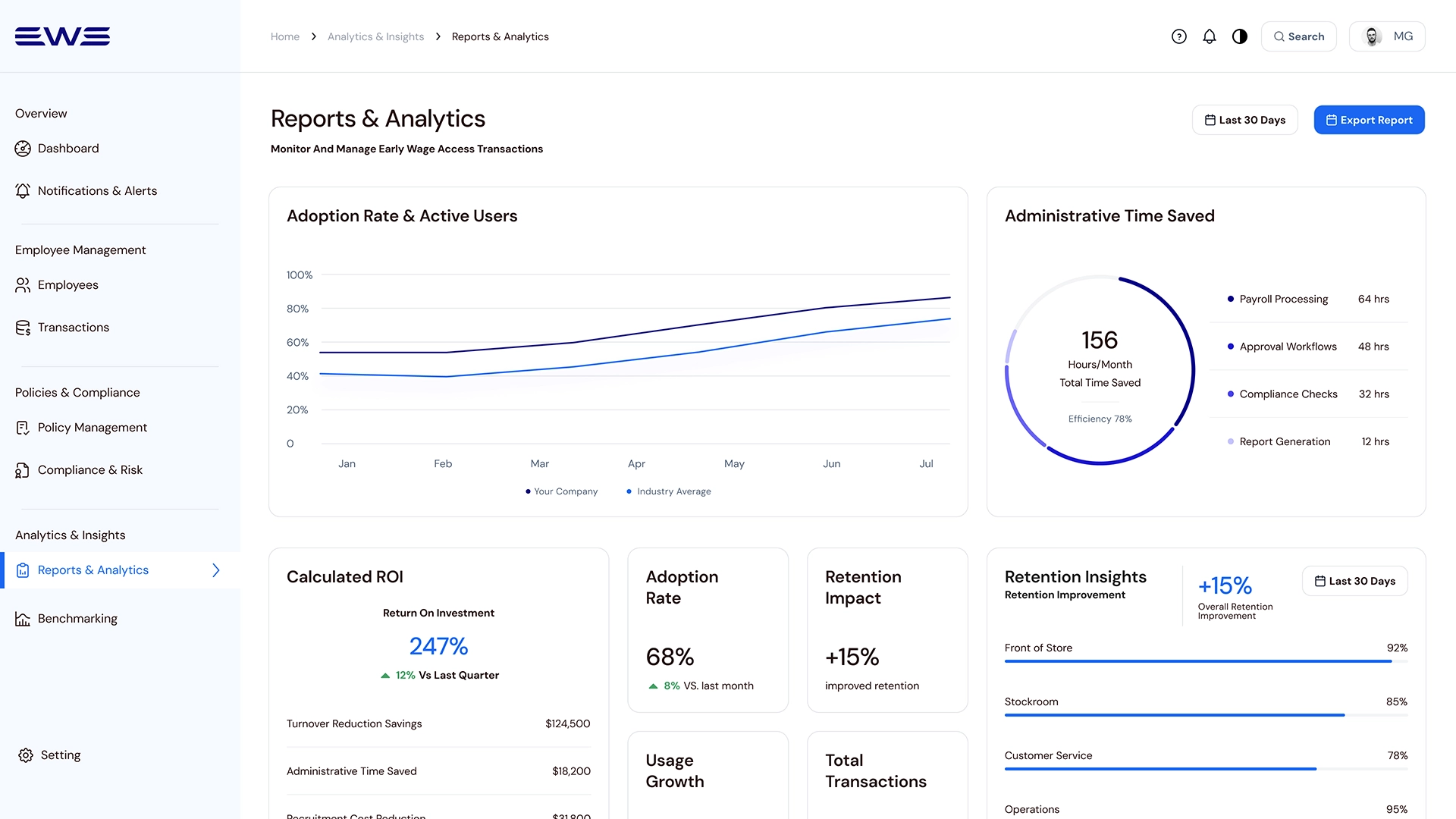
Task: Click the Export Report button
Action: 1369,120
